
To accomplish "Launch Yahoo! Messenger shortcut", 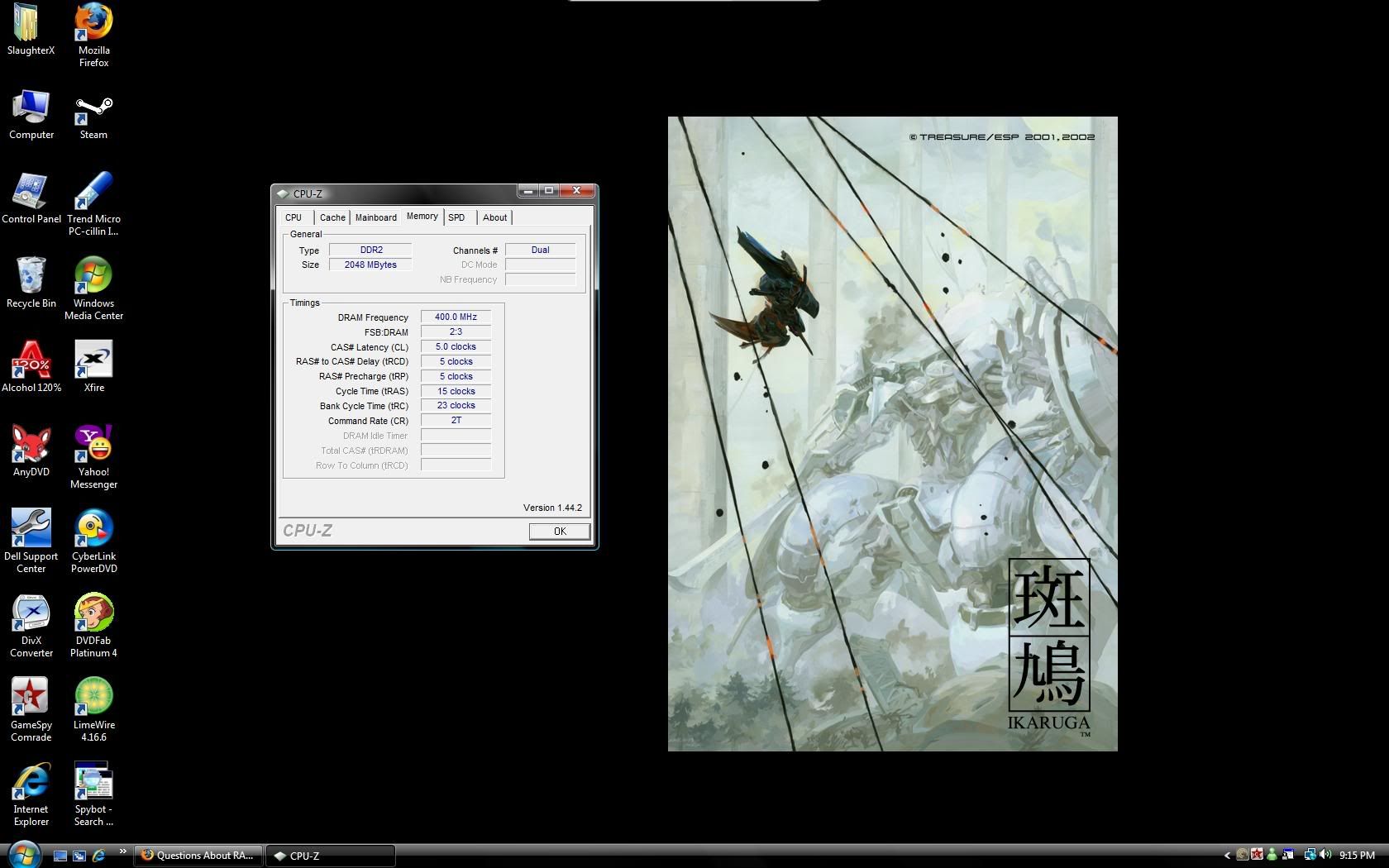I will point(93,457).
